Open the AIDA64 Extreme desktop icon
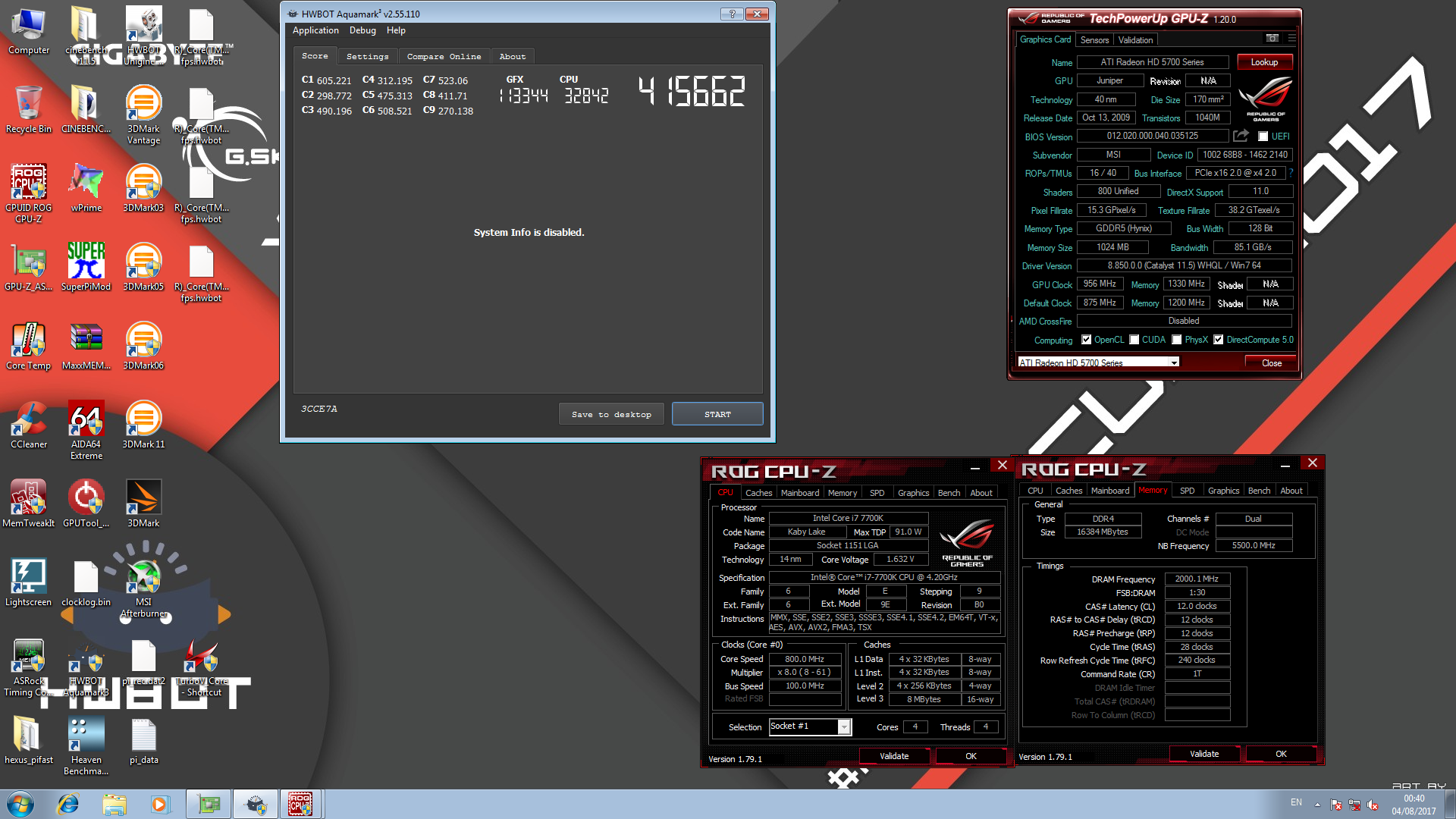Viewport: 1456px width, 819px height. coord(86,430)
